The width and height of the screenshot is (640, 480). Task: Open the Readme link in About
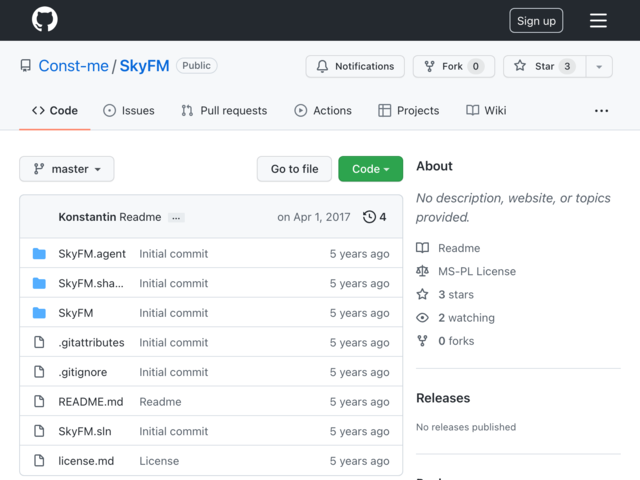pos(459,248)
